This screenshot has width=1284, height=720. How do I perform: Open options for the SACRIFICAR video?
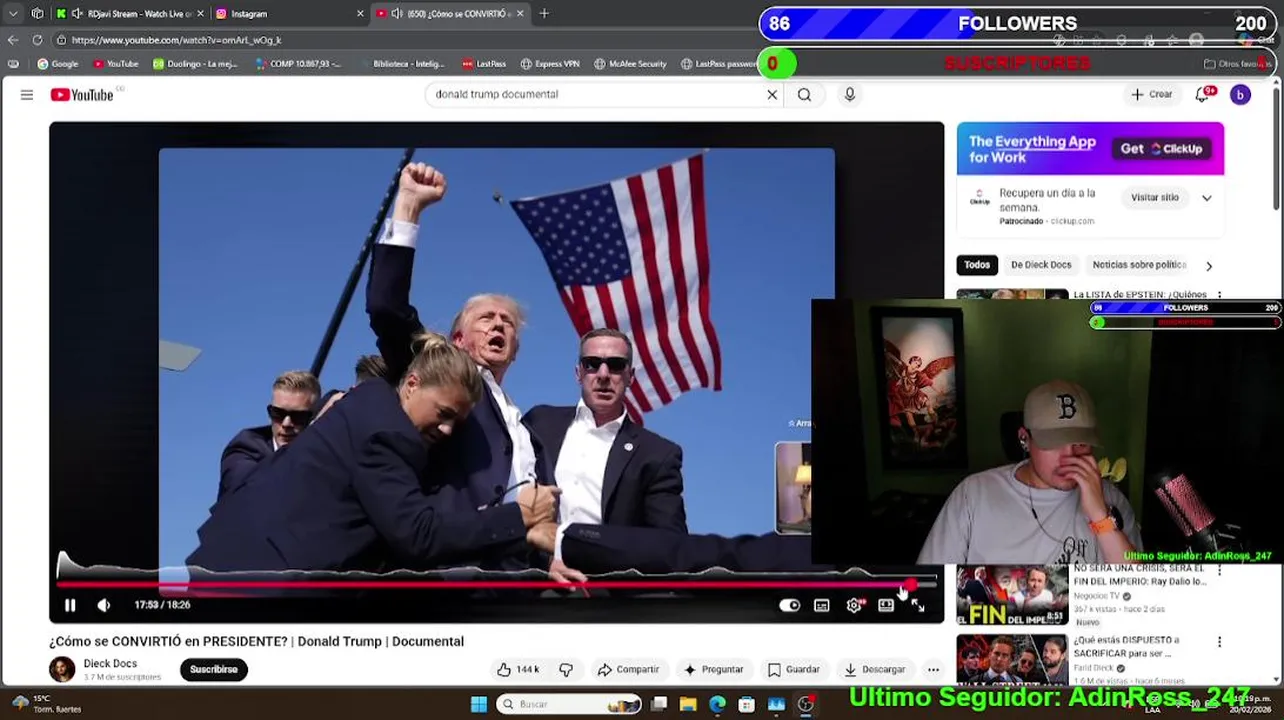(1219, 642)
